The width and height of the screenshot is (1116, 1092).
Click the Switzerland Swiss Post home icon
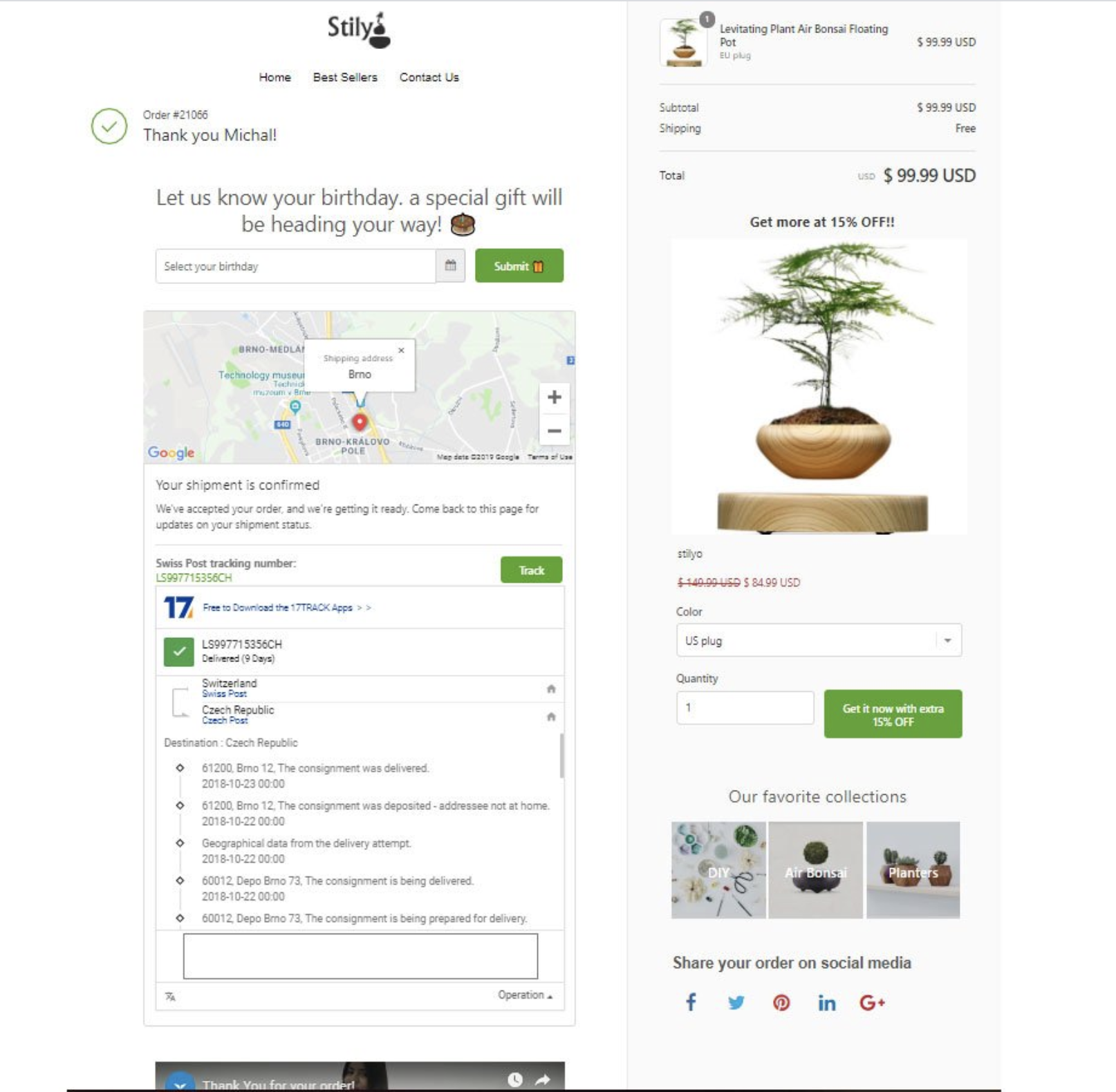551,688
